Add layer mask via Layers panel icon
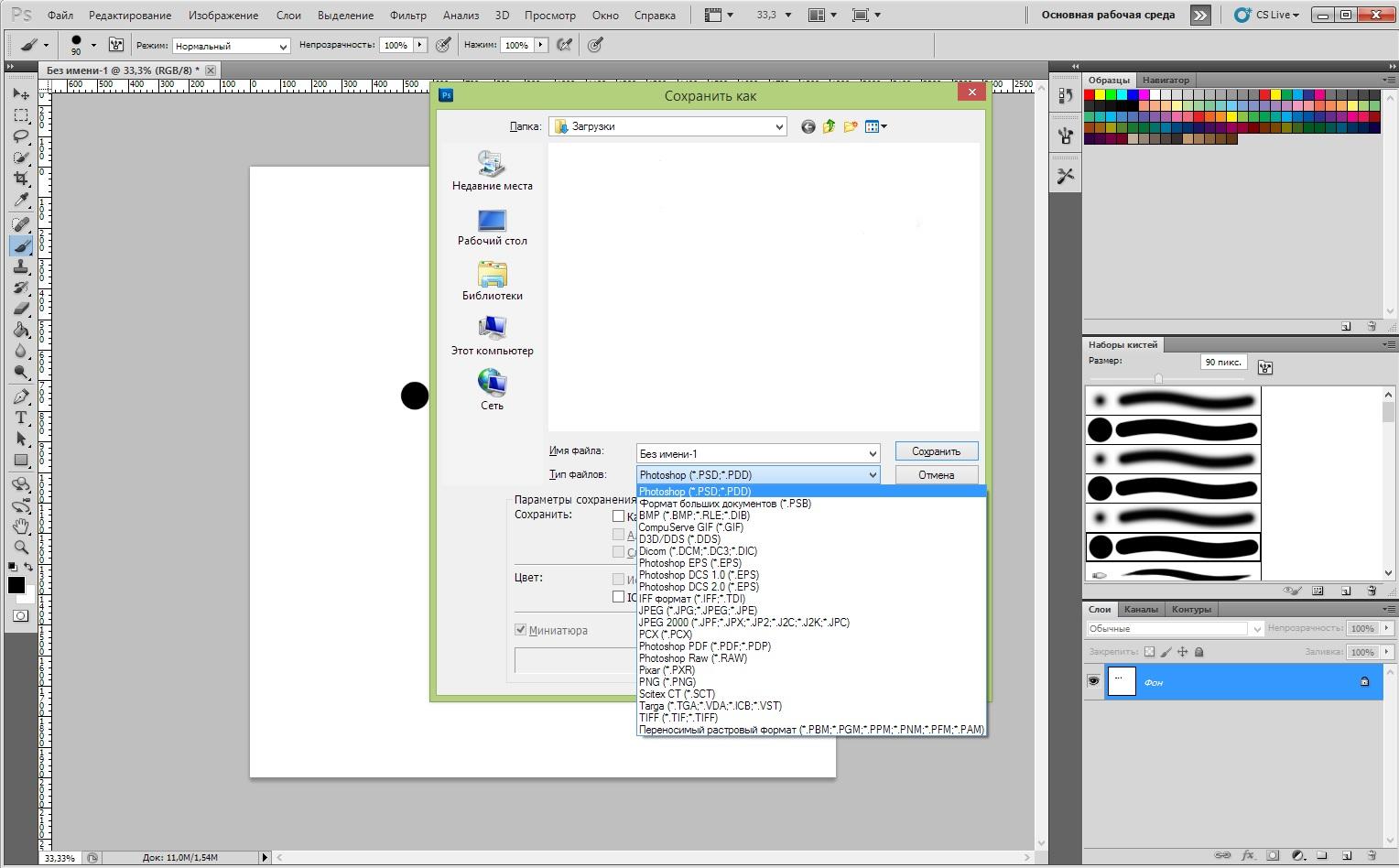This screenshot has height=868, width=1399. pos(1273,856)
